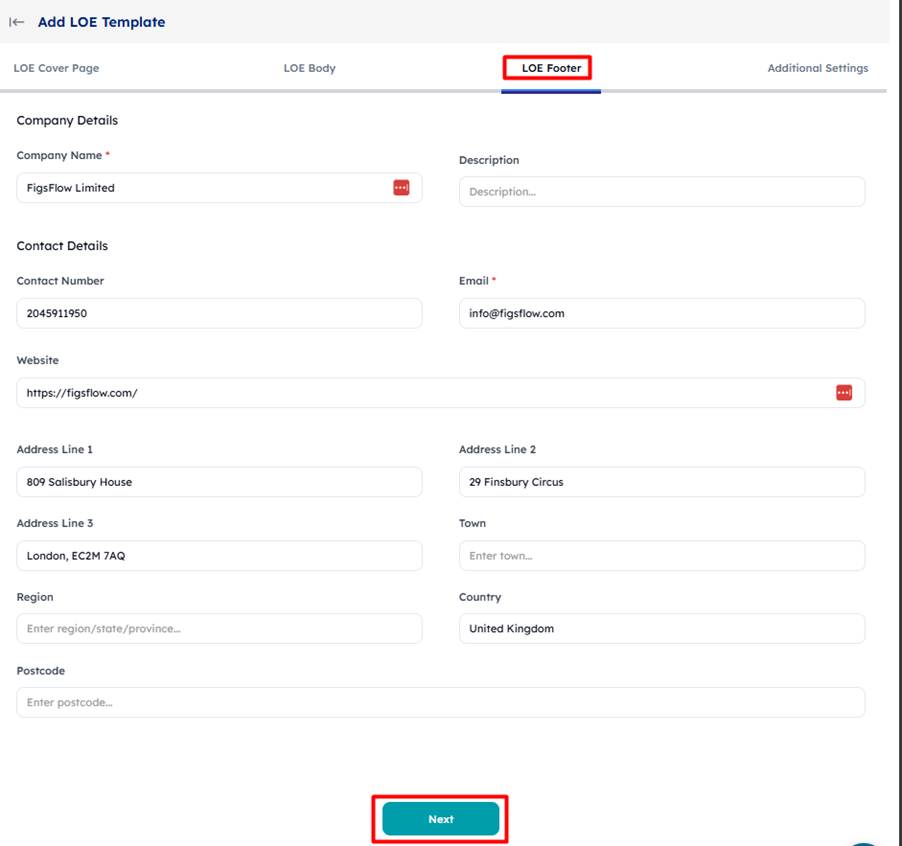This screenshot has width=902, height=846.
Task: Select the Contact Number field
Action: pyautogui.click(x=219, y=313)
